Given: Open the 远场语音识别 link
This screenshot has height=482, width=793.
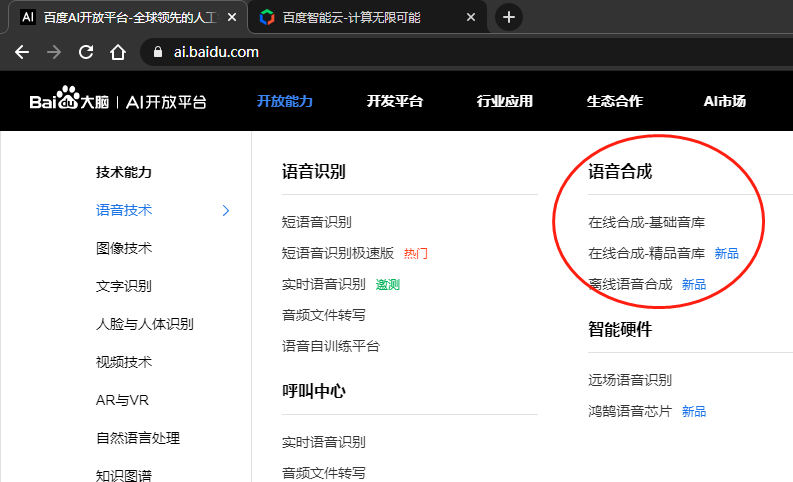Looking at the screenshot, I should tap(630, 380).
